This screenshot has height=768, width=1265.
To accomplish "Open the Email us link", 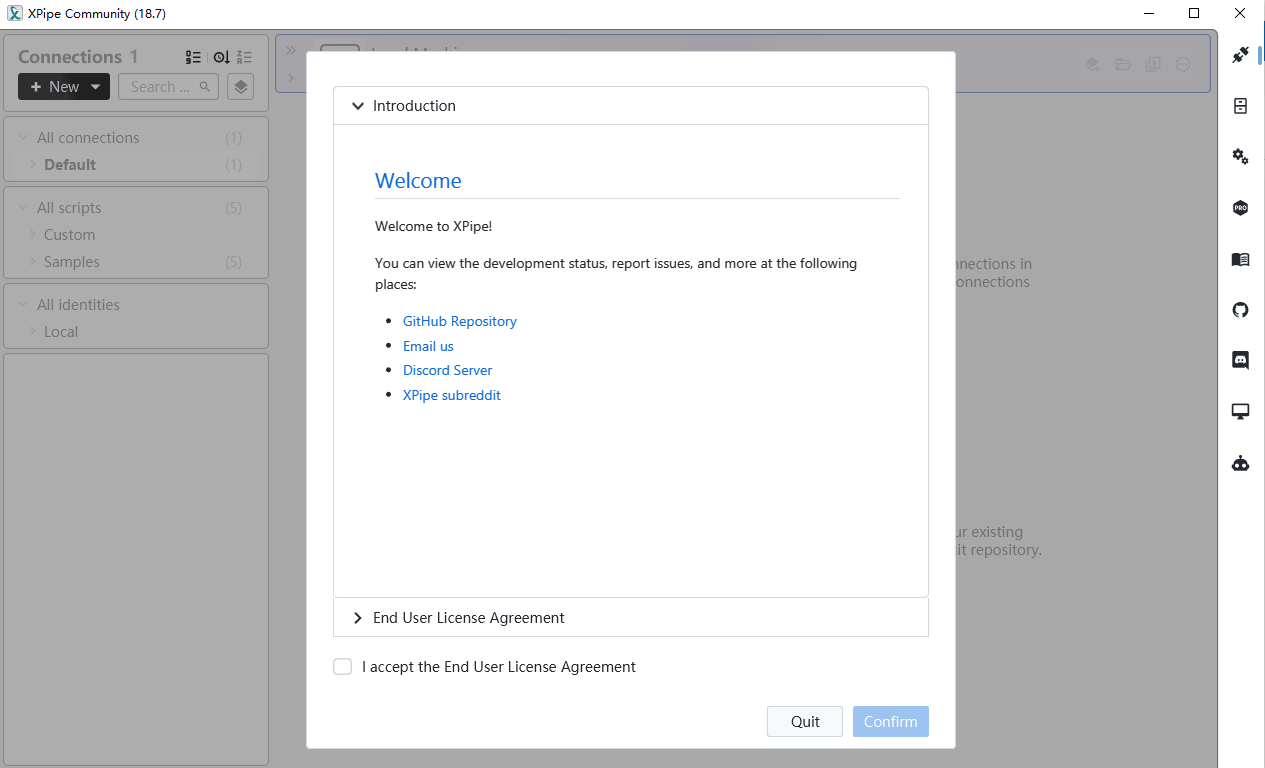I will 428,346.
